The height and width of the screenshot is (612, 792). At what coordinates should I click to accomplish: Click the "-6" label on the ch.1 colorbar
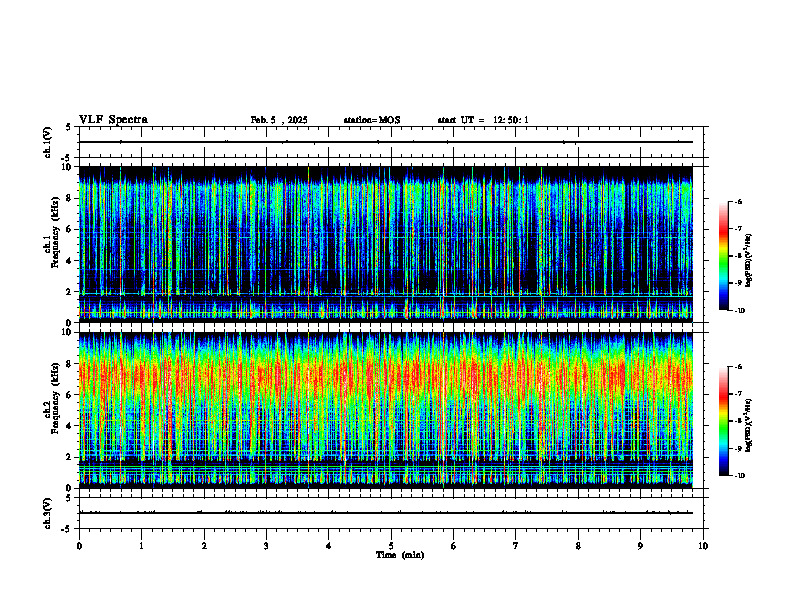pyautogui.click(x=739, y=201)
